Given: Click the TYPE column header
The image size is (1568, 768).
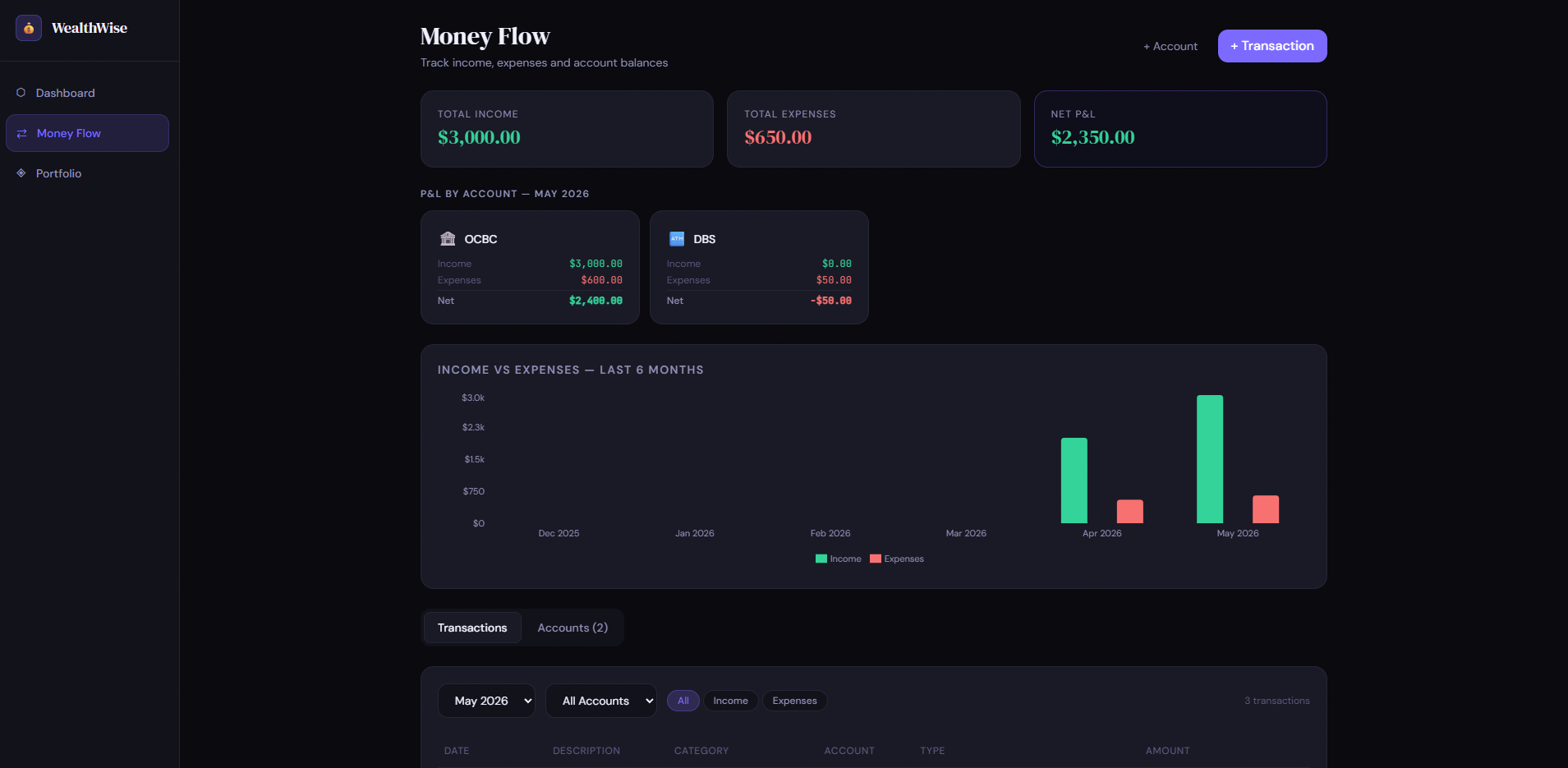Looking at the screenshot, I should [932, 751].
